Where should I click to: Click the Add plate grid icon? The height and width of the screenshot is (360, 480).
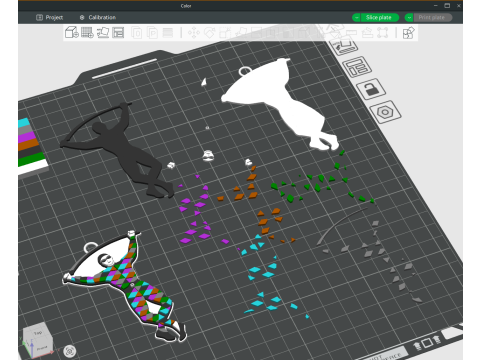(87, 33)
